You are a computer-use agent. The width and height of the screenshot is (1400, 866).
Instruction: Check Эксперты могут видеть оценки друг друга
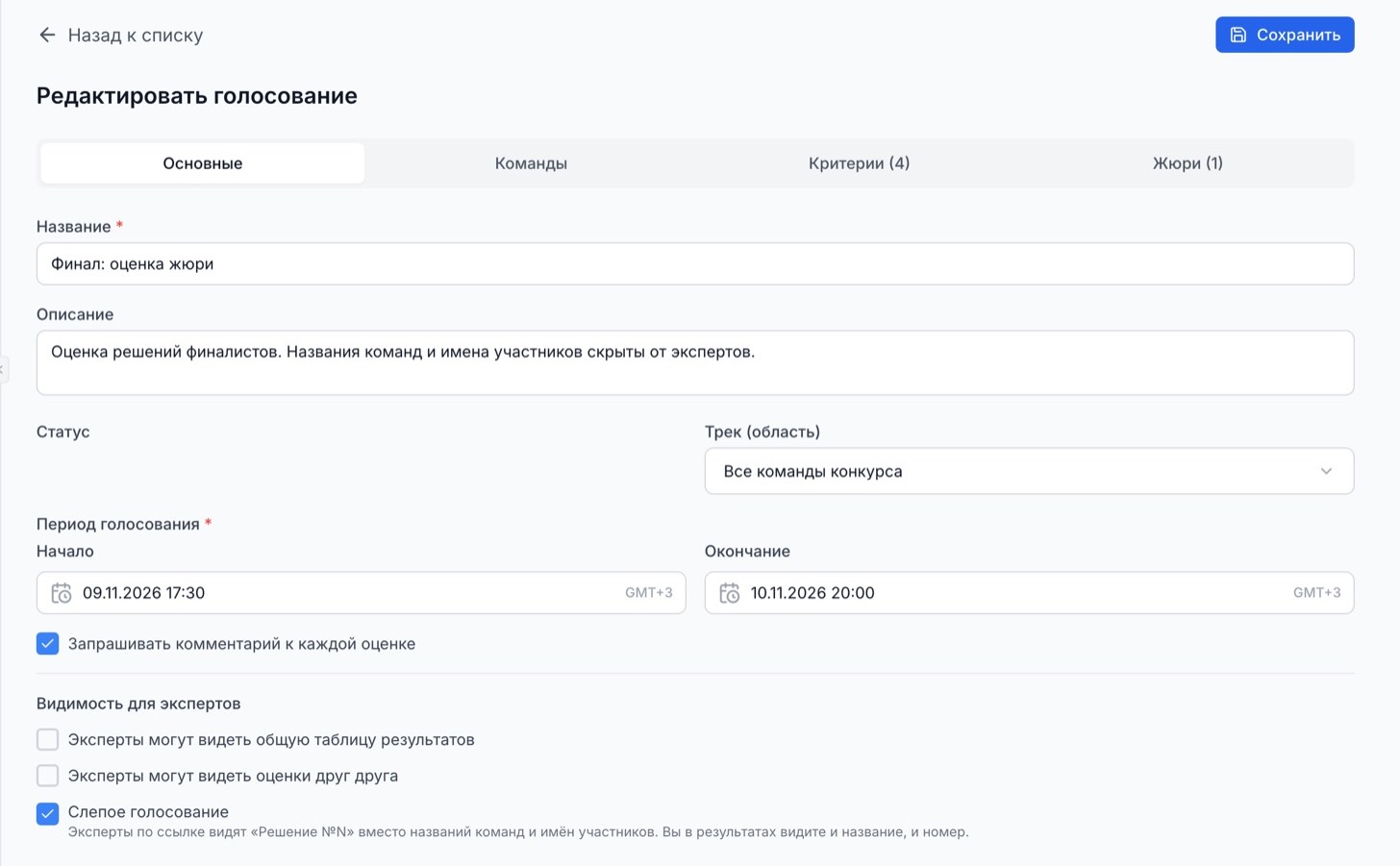pos(47,776)
